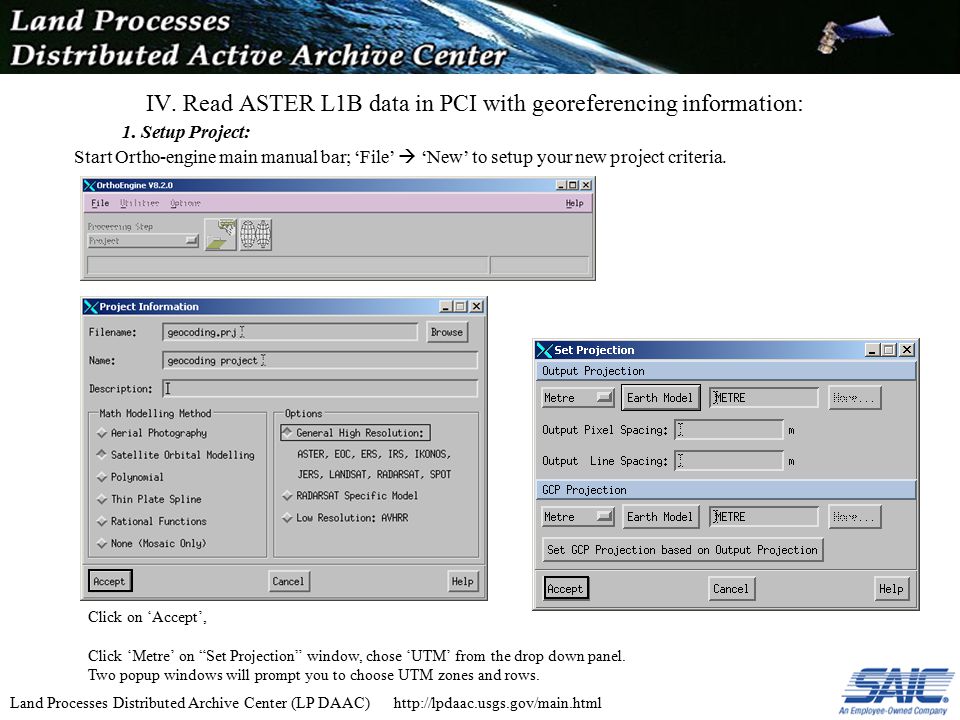The width and height of the screenshot is (960, 720).
Task: Click the lpdaac.usgs.gov/main.html URL text
Action: 497,703
